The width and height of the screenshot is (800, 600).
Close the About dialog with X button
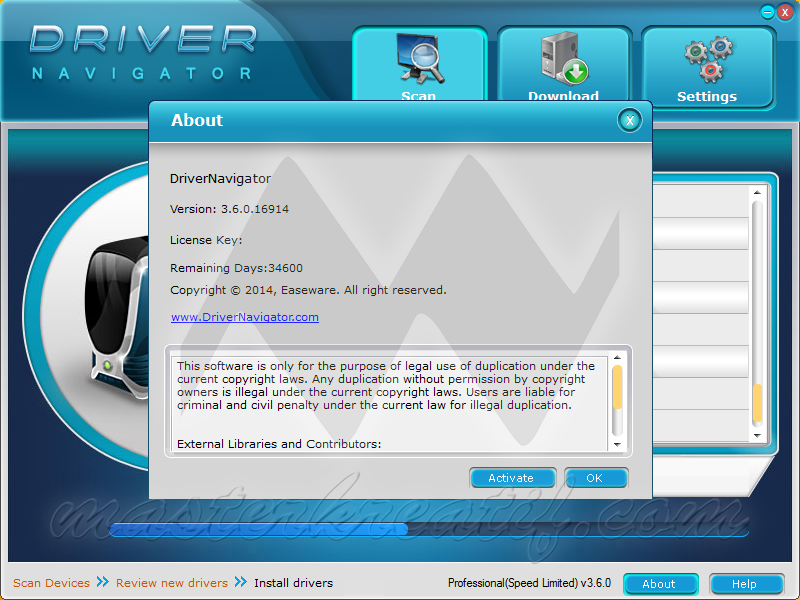pyautogui.click(x=630, y=120)
